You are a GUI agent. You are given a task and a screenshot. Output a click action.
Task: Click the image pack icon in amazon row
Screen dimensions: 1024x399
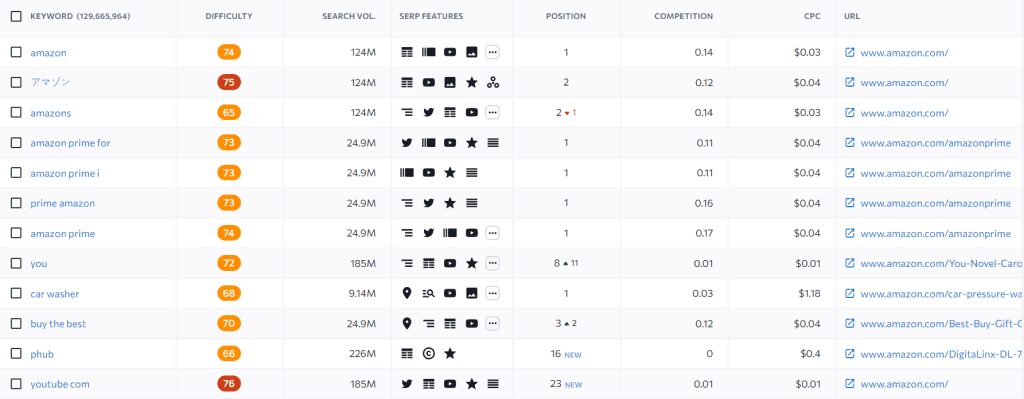coord(472,53)
